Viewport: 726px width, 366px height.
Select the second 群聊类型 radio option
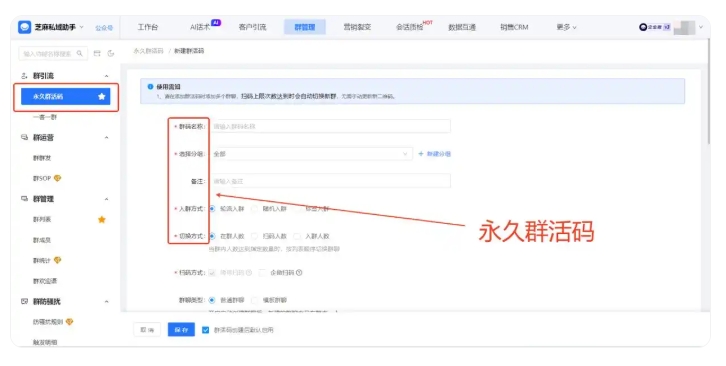coord(255,300)
